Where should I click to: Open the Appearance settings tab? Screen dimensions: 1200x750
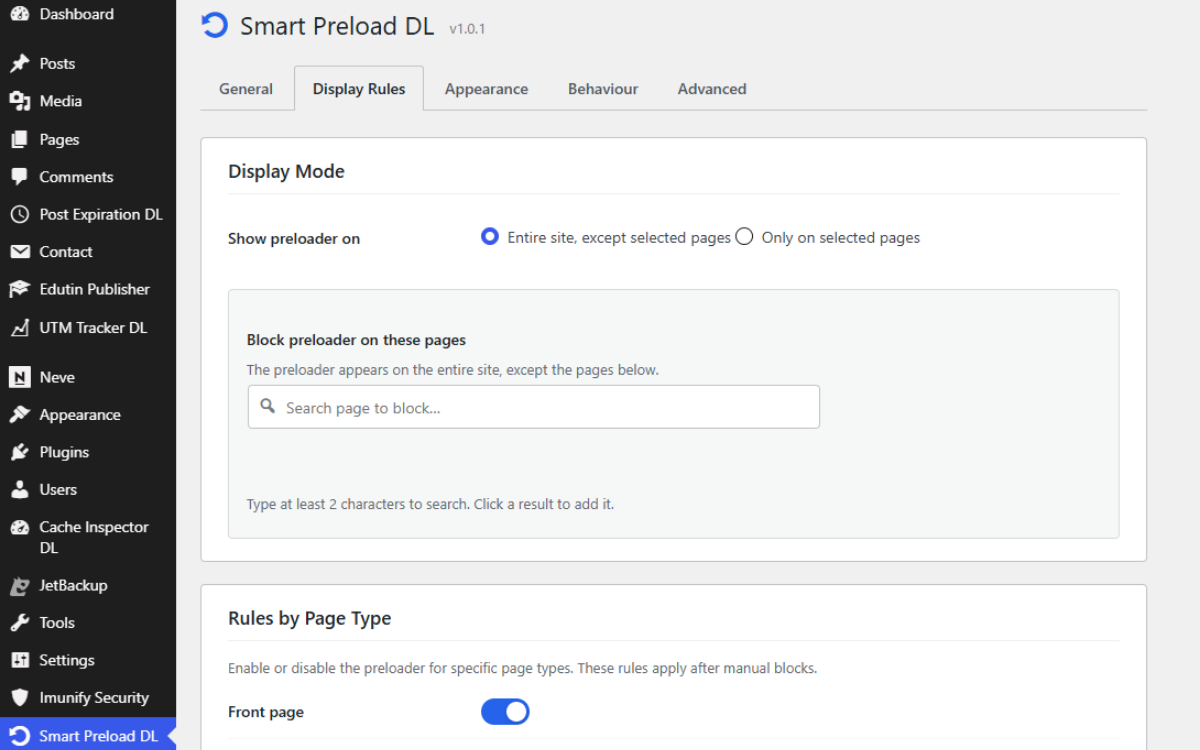tap(486, 88)
